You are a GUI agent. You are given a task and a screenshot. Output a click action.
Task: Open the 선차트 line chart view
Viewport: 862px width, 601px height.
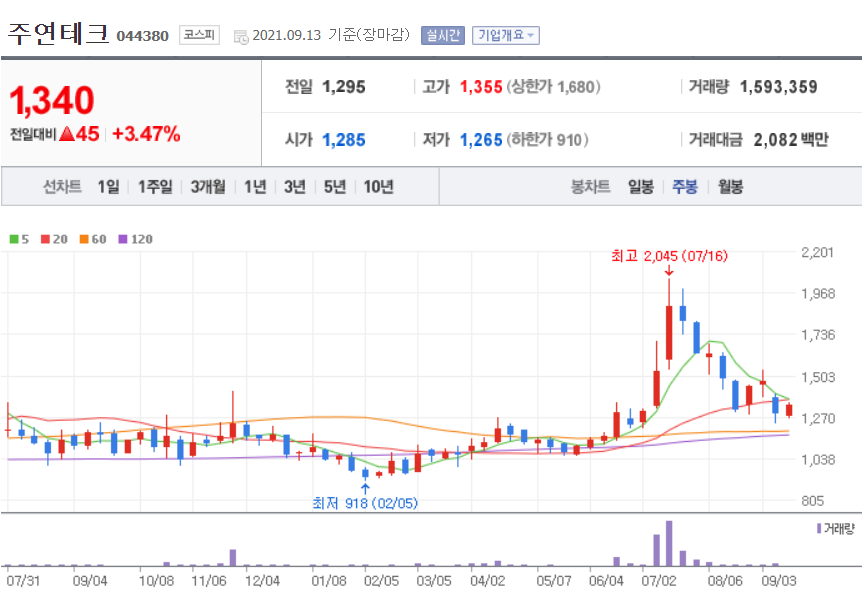63,186
